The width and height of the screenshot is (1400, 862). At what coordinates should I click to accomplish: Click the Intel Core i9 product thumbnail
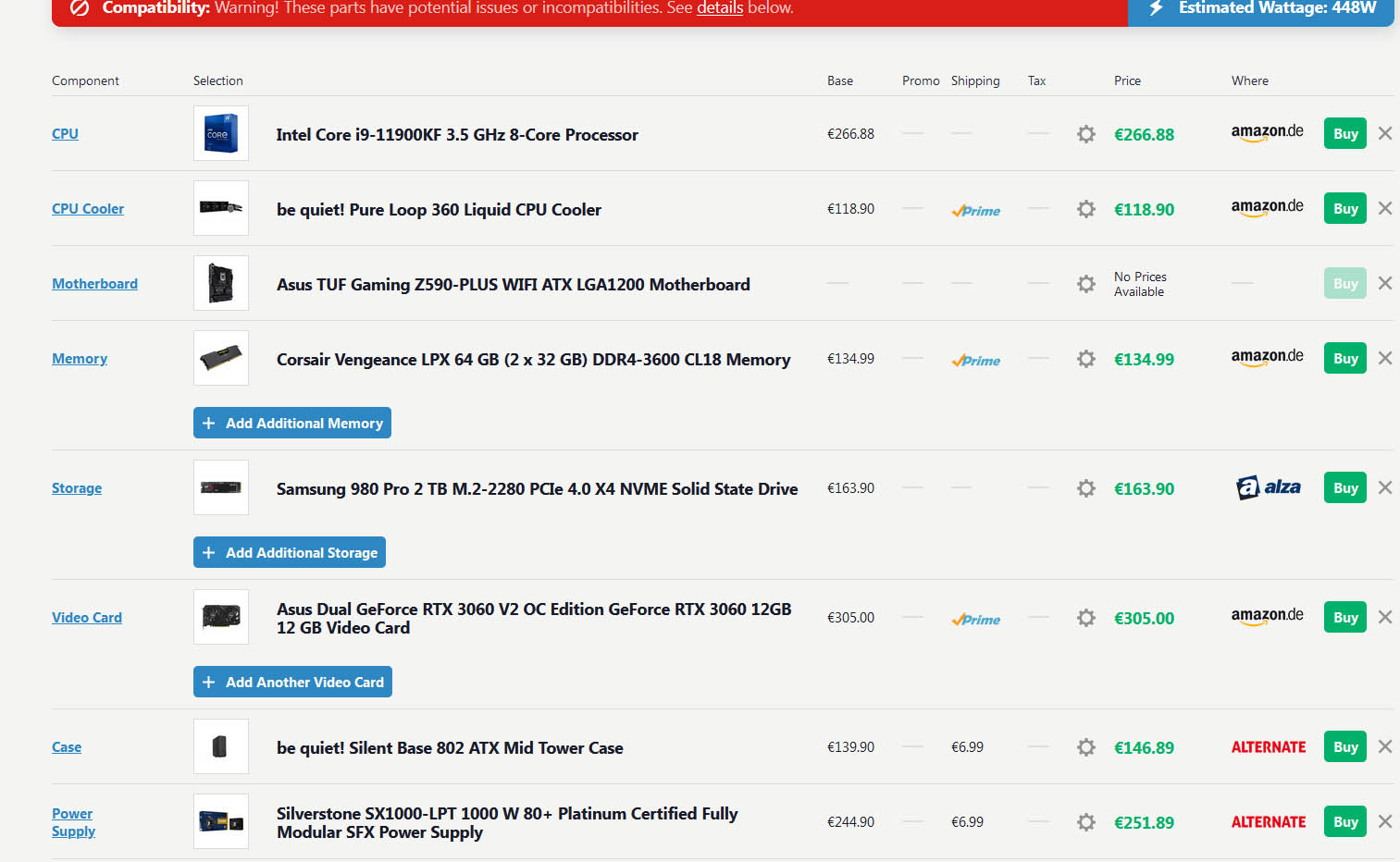(221, 134)
